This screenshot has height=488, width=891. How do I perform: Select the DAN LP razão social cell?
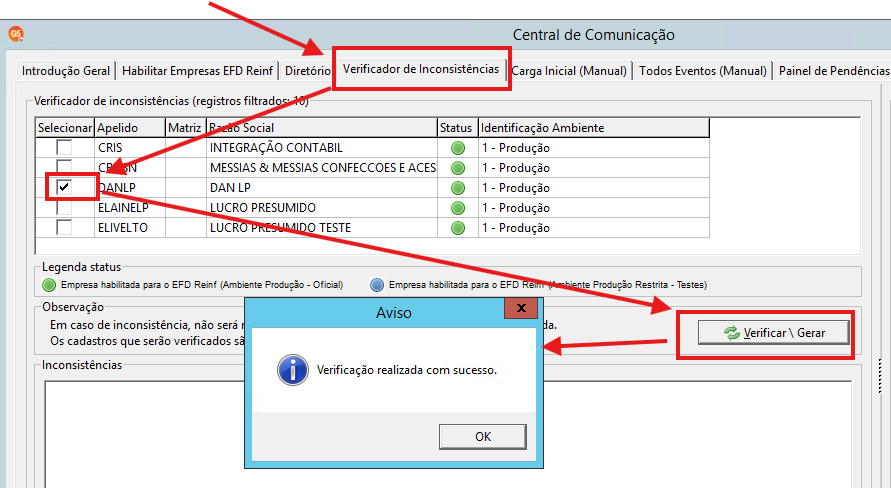322,187
